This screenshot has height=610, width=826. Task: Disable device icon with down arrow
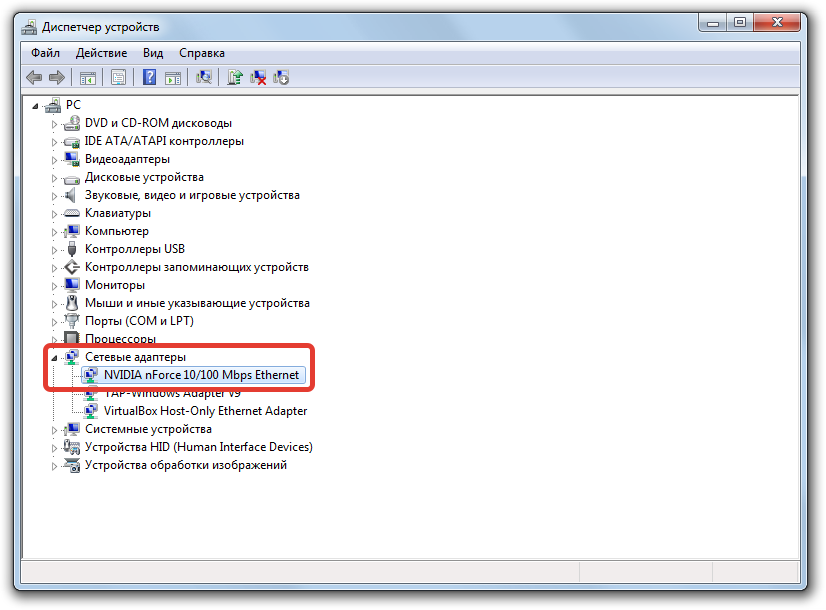[281, 78]
